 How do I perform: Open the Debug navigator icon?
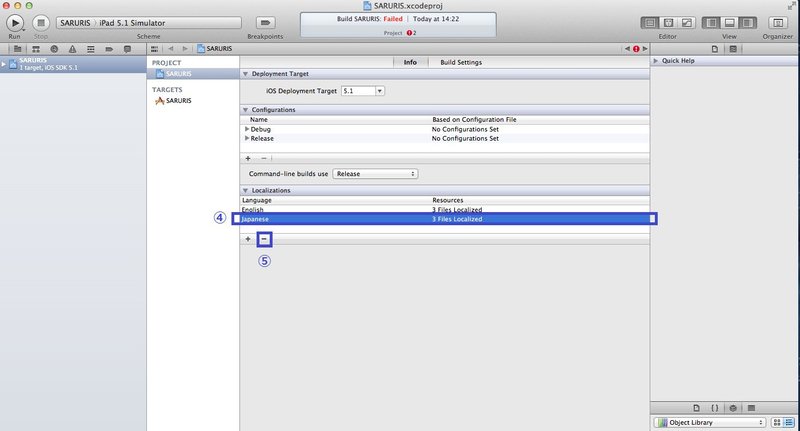tap(91, 49)
